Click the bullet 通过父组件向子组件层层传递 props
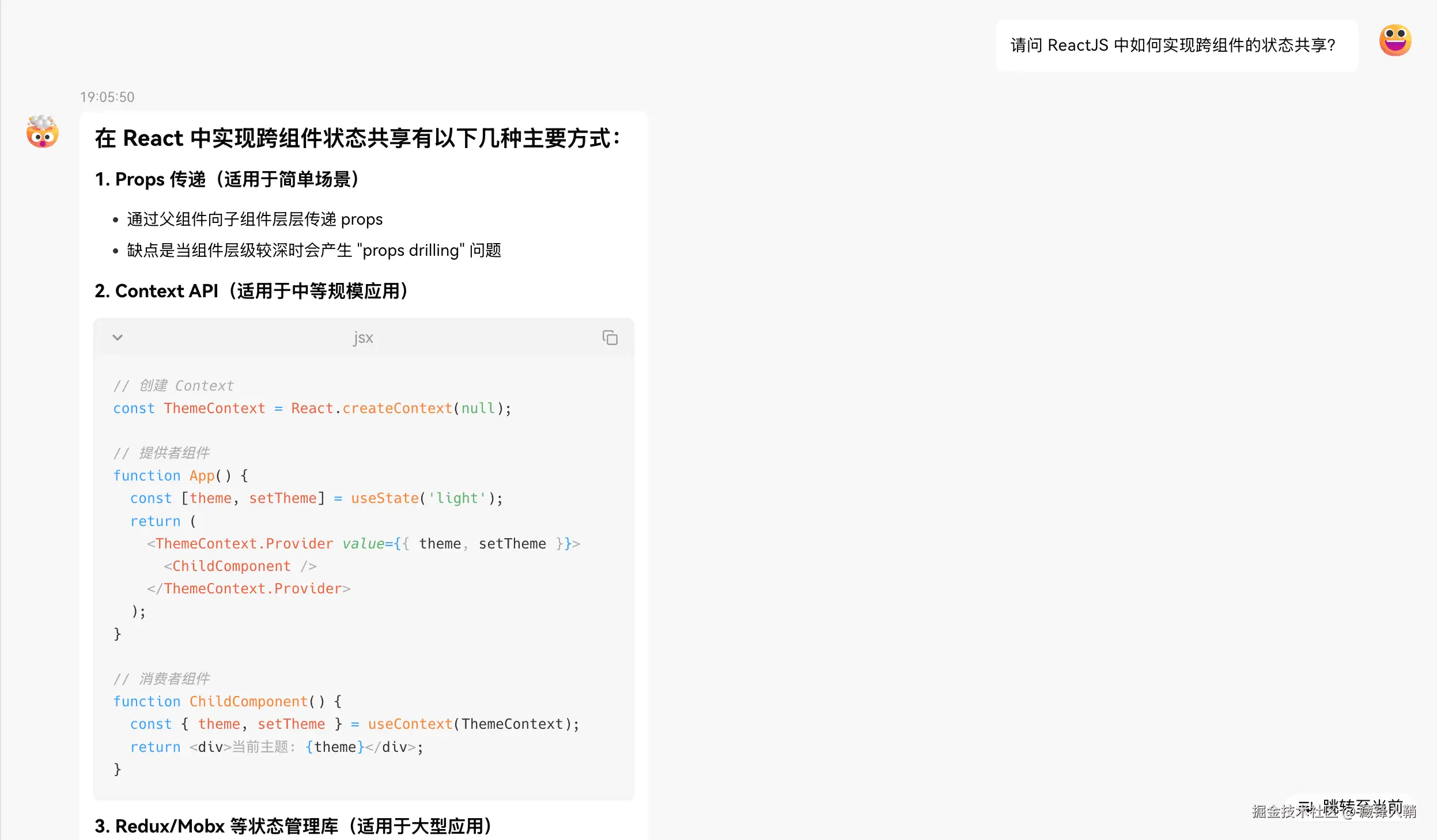The image size is (1437, 840). click(255, 220)
